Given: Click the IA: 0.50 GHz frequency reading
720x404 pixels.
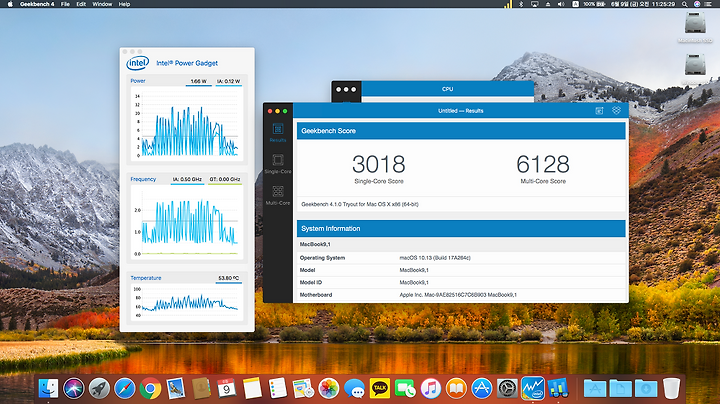Looking at the screenshot, I should coord(187,180).
